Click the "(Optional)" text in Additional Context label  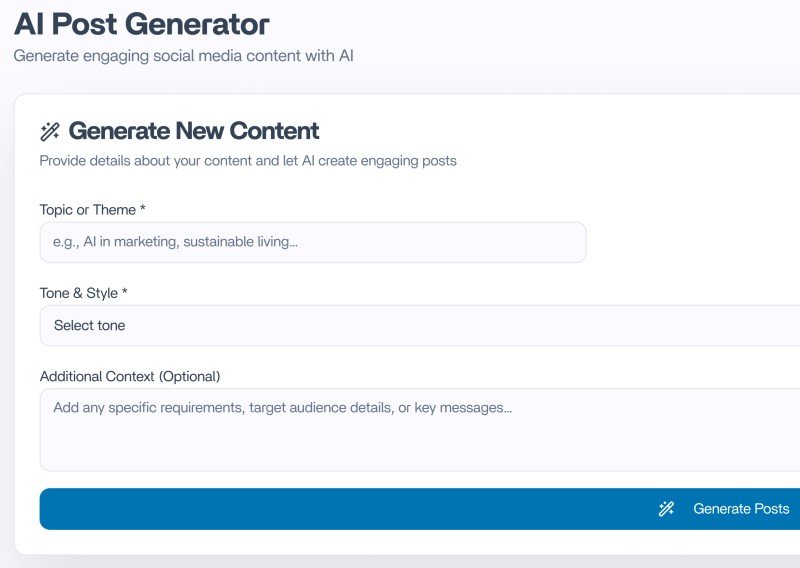click(x=189, y=376)
